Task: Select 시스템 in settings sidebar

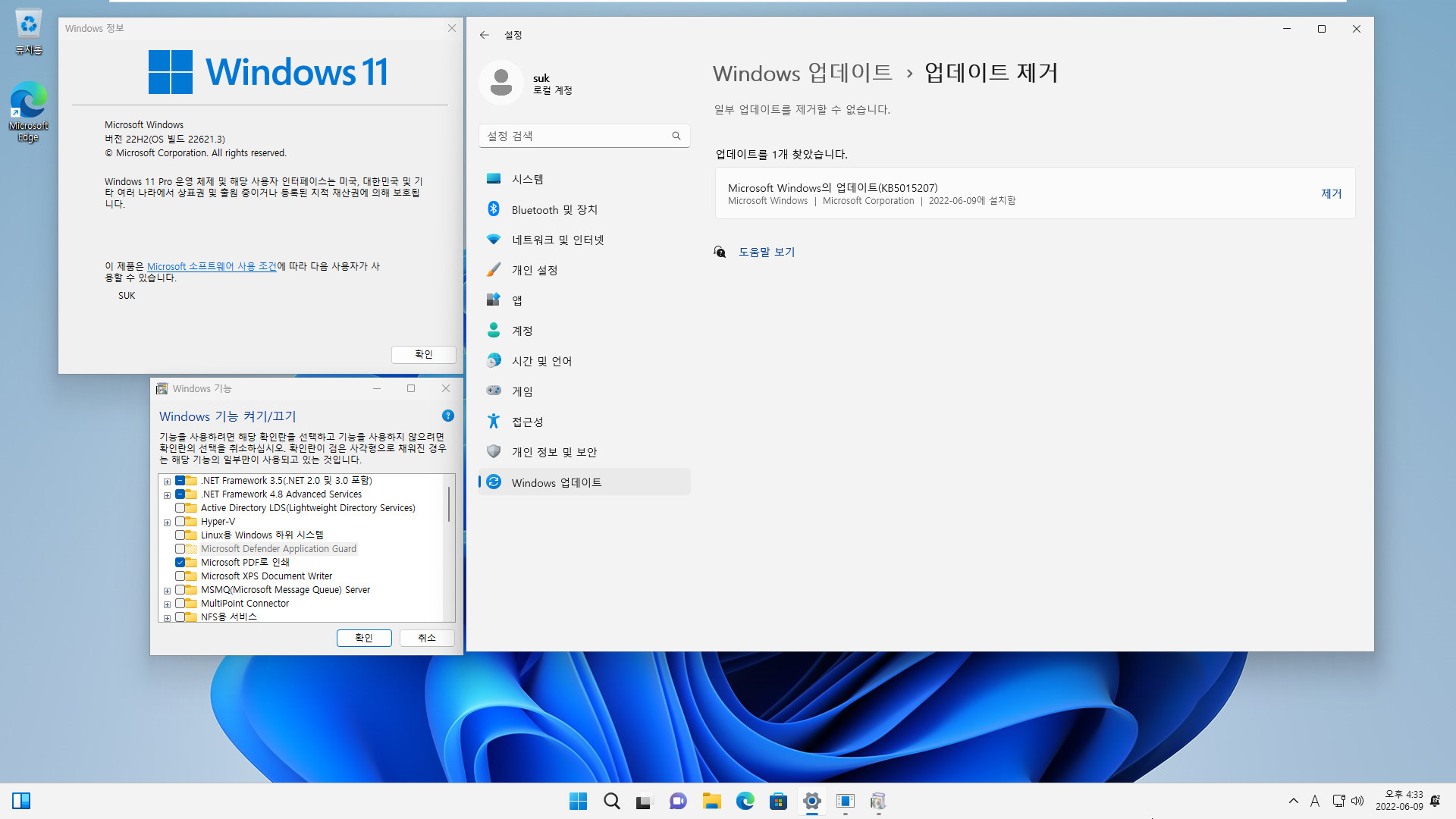Action: click(x=584, y=179)
